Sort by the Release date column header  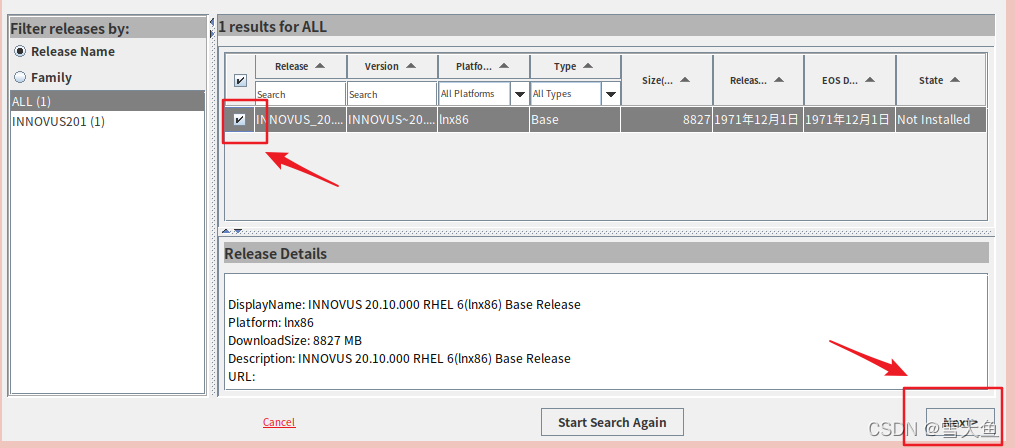pyautogui.click(x=758, y=80)
